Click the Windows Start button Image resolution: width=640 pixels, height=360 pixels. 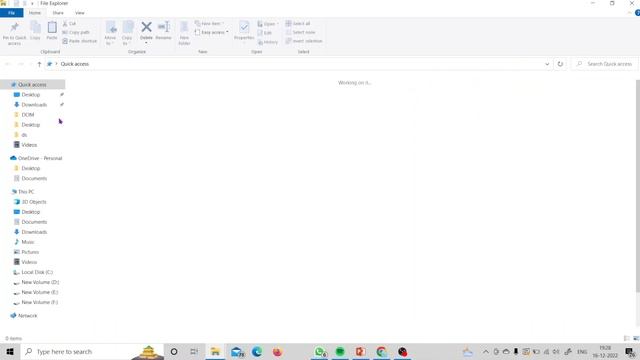click(x=10, y=351)
